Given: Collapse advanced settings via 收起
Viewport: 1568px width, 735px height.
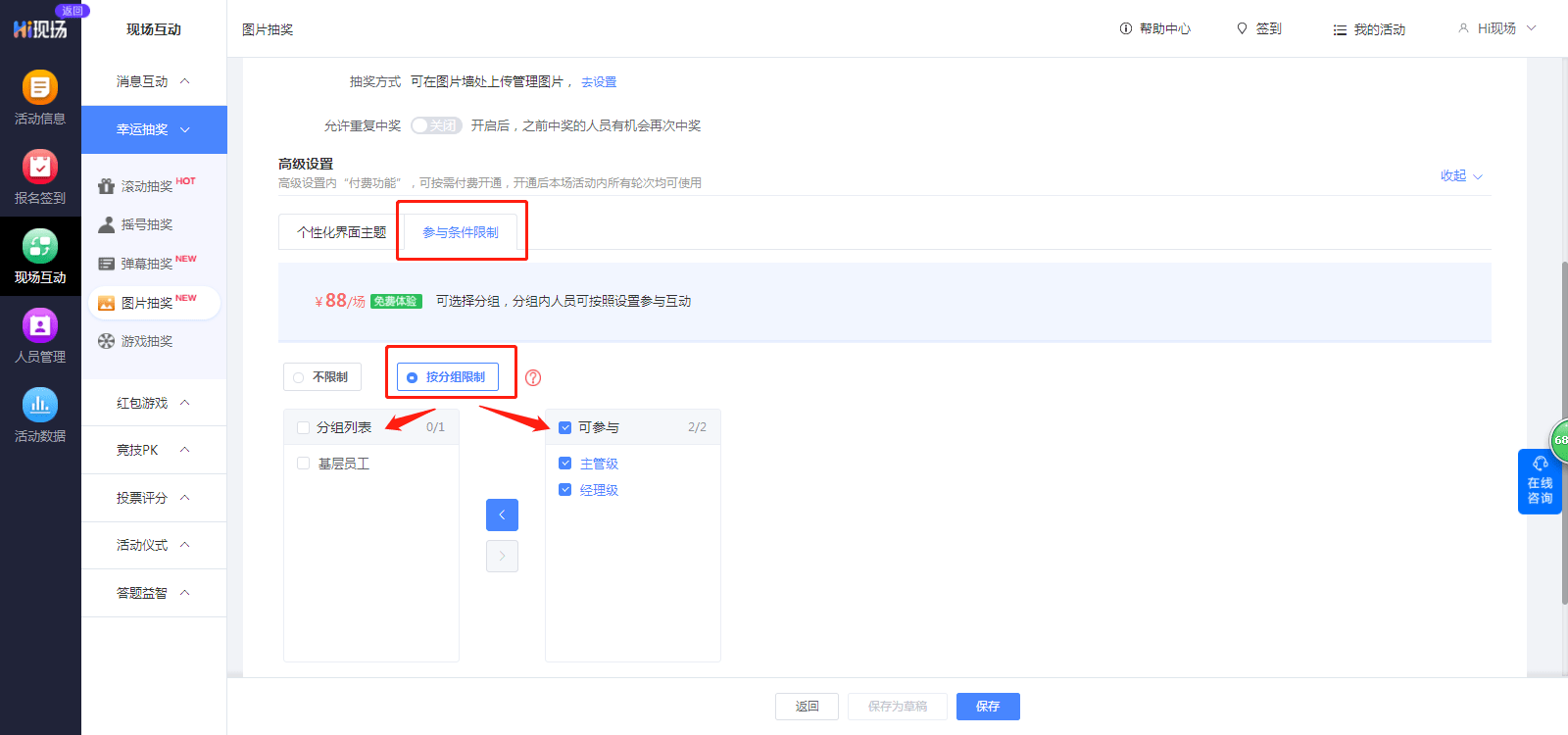Looking at the screenshot, I should coord(1460,176).
